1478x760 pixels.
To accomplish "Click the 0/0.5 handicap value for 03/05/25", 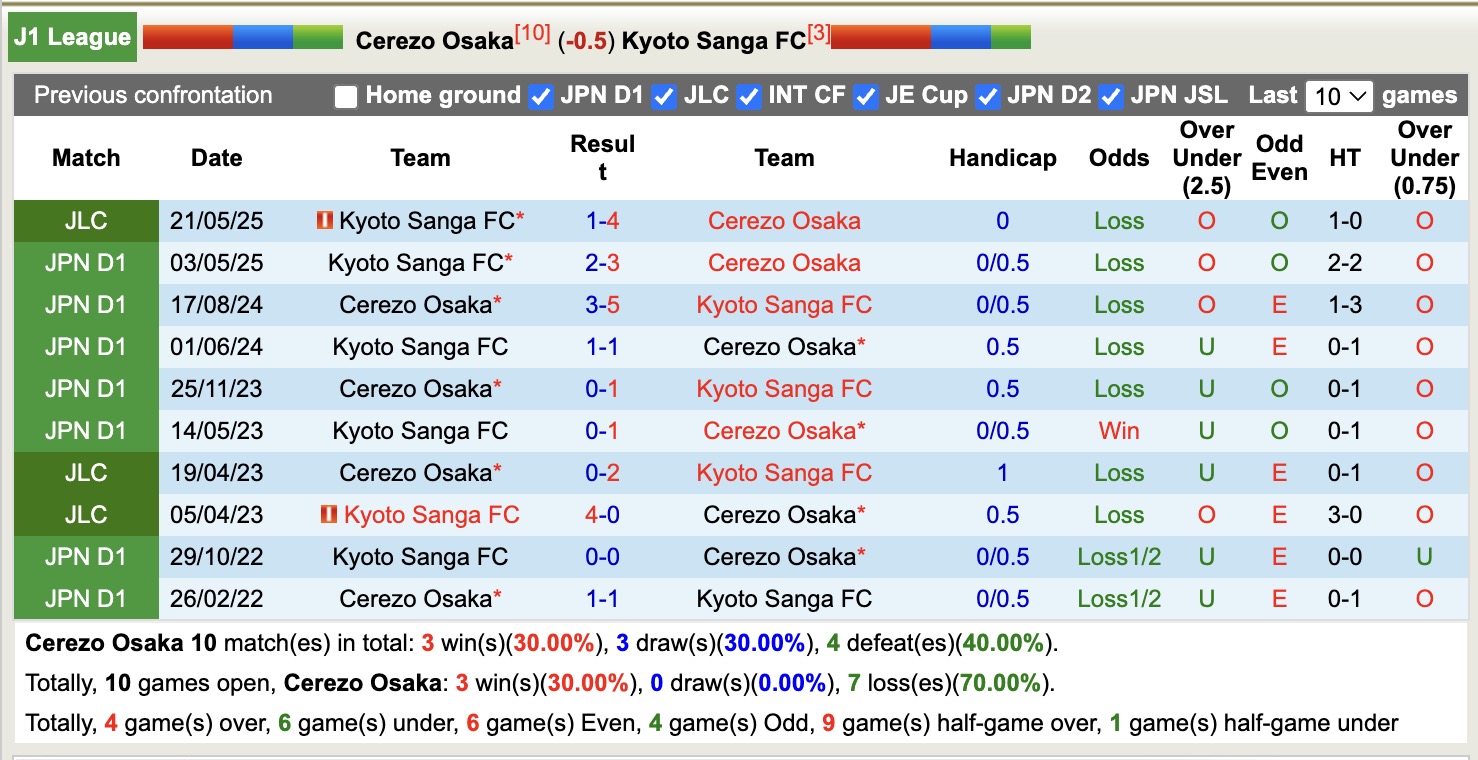I will click(x=1002, y=262).
